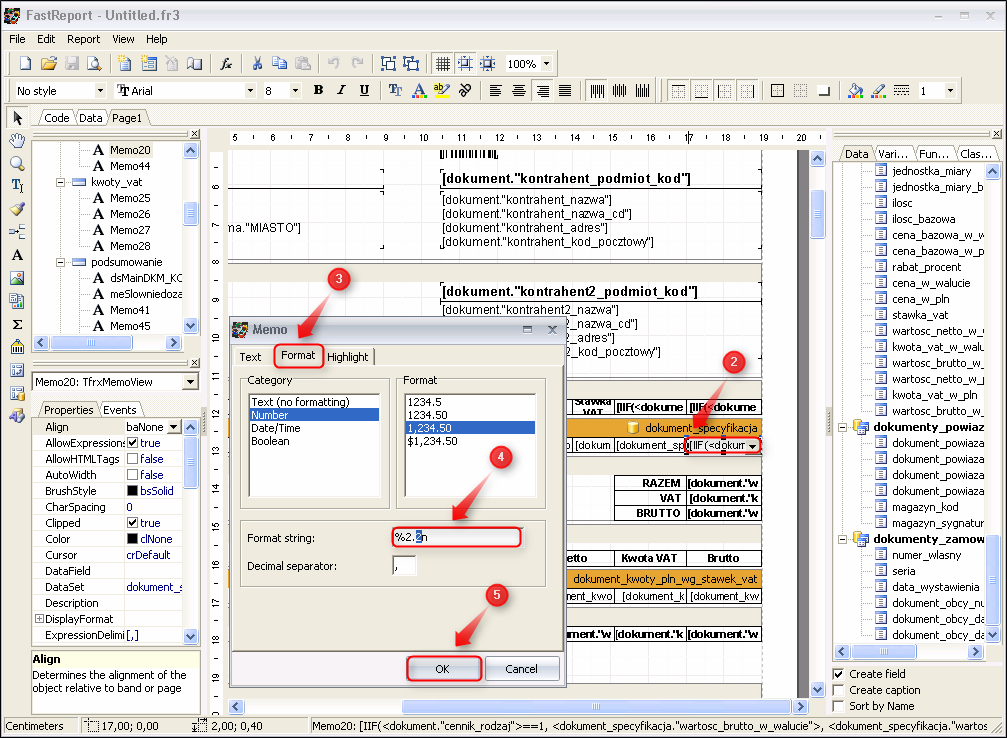This screenshot has width=1007, height=738.
Task: Select the Zoom magnifier tool
Action: [17, 163]
